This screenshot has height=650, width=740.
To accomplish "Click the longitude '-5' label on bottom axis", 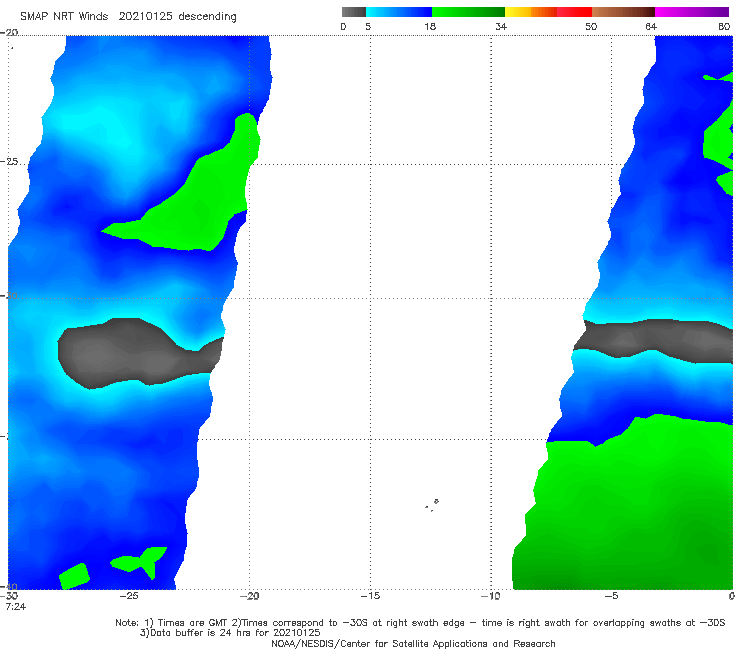I will (x=611, y=596).
